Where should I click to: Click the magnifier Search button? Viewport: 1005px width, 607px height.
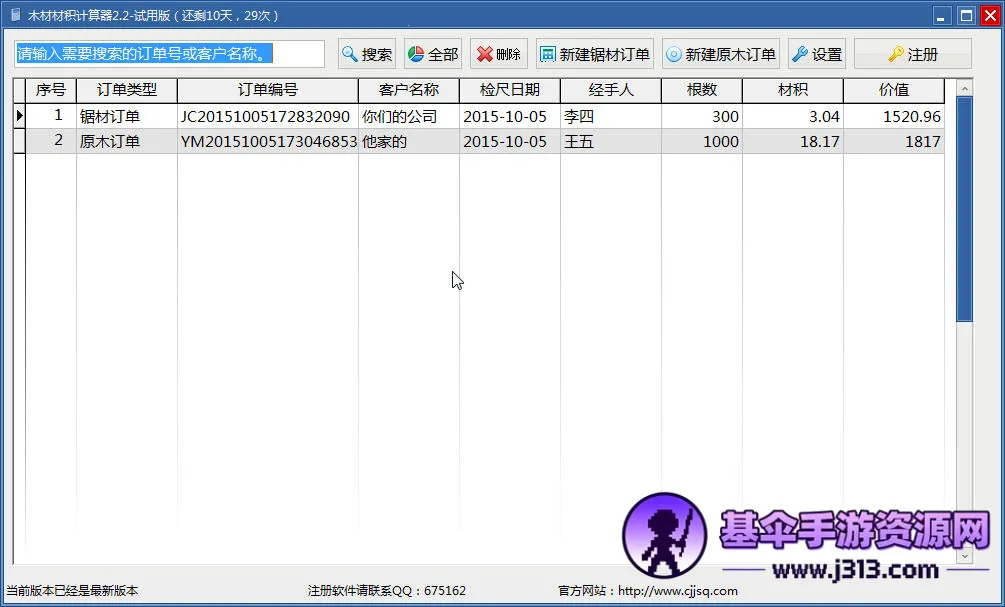[367, 54]
